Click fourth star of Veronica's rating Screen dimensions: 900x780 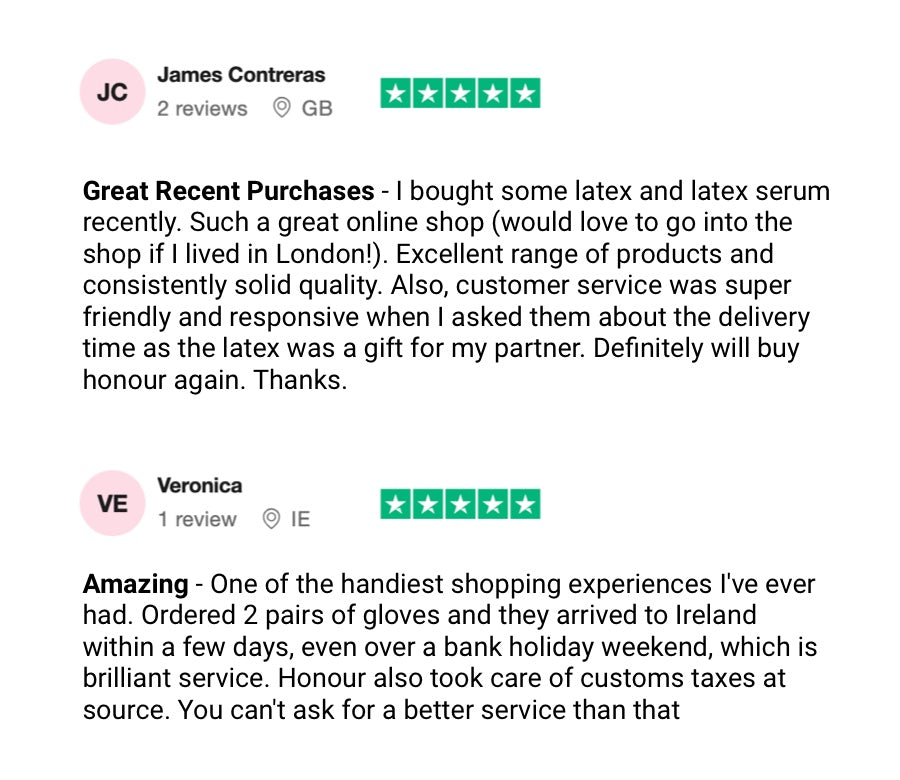[493, 505]
